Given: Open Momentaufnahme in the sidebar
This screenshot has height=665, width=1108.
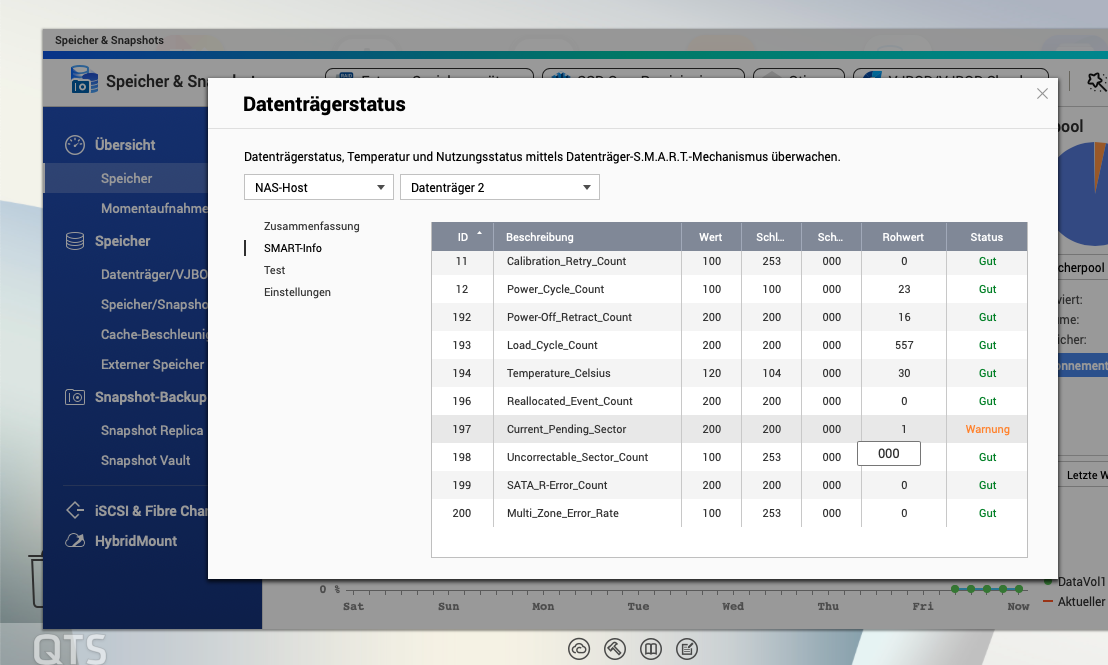Looking at the screenshot, I should [x=154, y=208].
